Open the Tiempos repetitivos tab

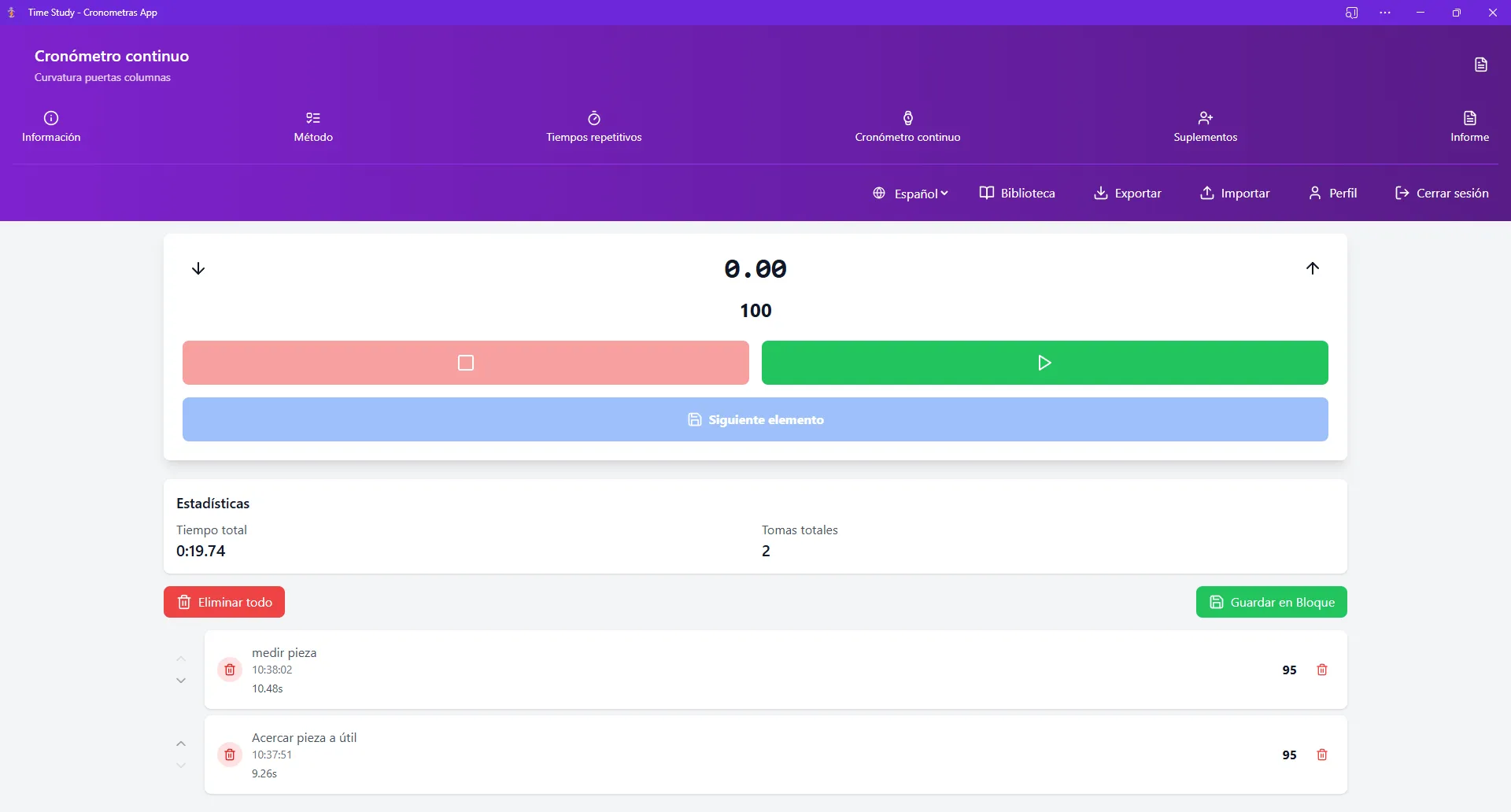pyautogui.click(x=594, y=127)
